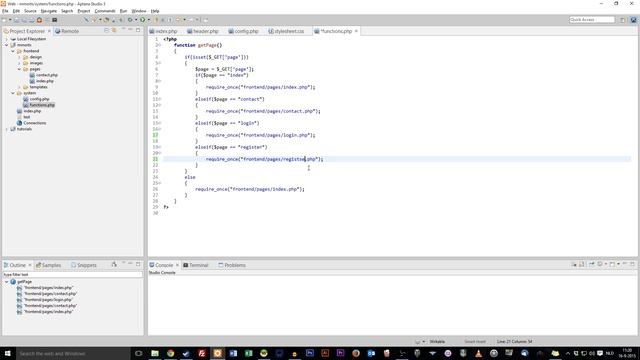This screenshot has width=640, height=360.
Task: Click the Pin Console icon
Action: (x=591, y=264)
